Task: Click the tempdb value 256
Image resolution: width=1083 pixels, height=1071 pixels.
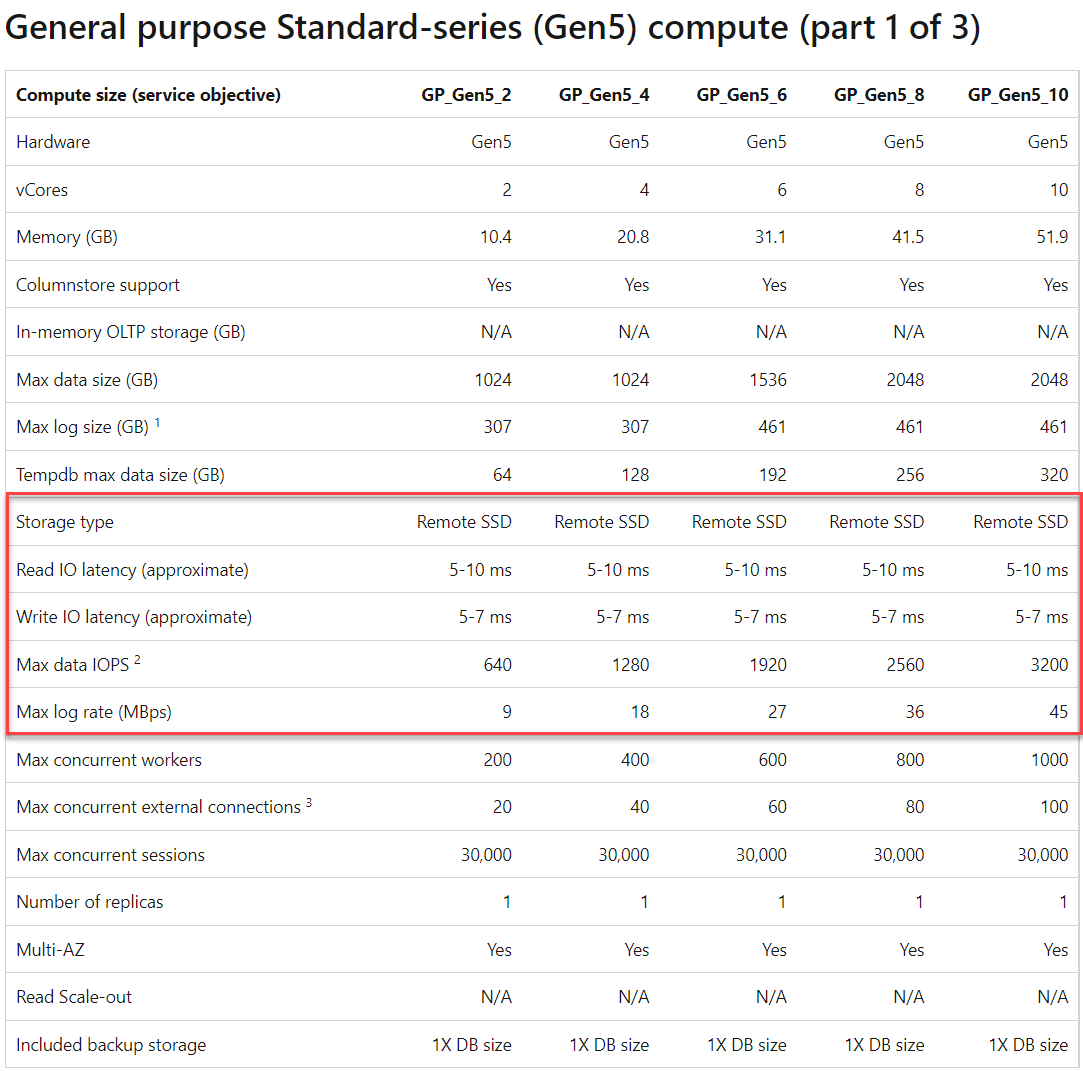Action: pos(910,475)
